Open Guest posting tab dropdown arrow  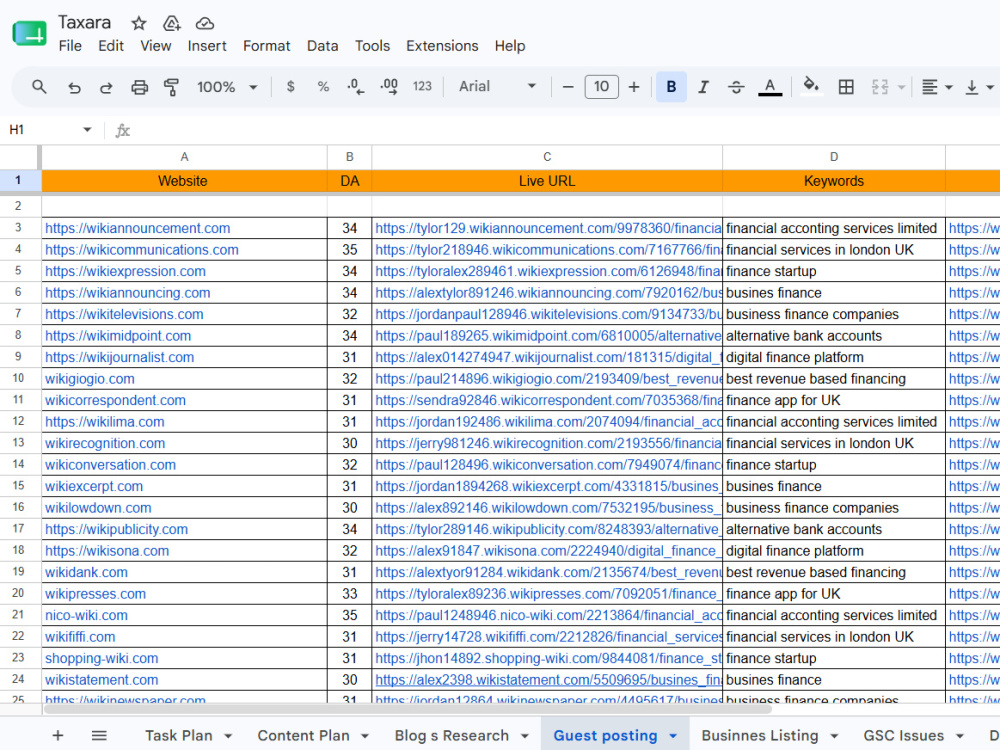pyautogui.click(x=673, y=736)
